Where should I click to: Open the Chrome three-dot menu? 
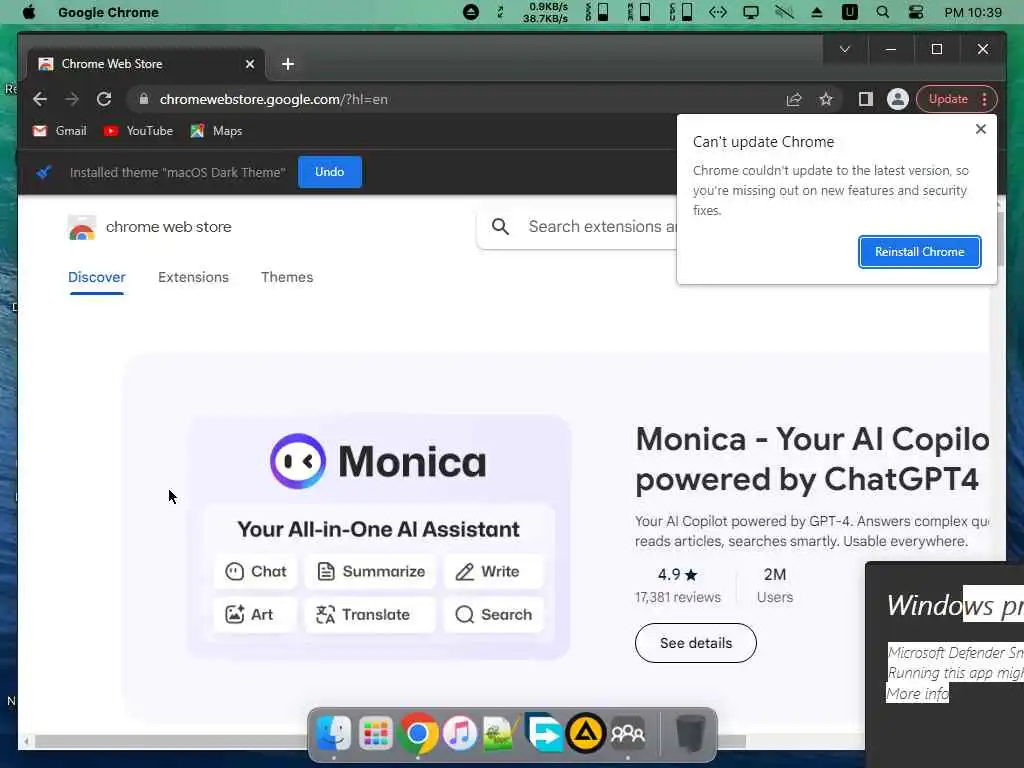(985, 99)
